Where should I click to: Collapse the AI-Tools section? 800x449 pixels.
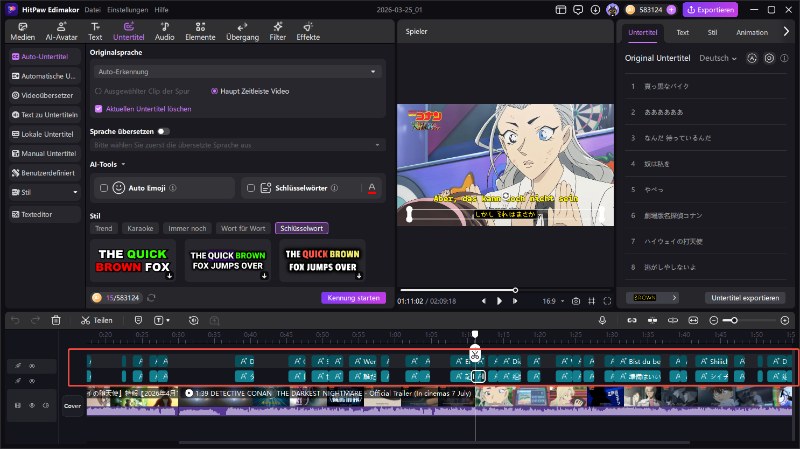(x=123, y=164)
